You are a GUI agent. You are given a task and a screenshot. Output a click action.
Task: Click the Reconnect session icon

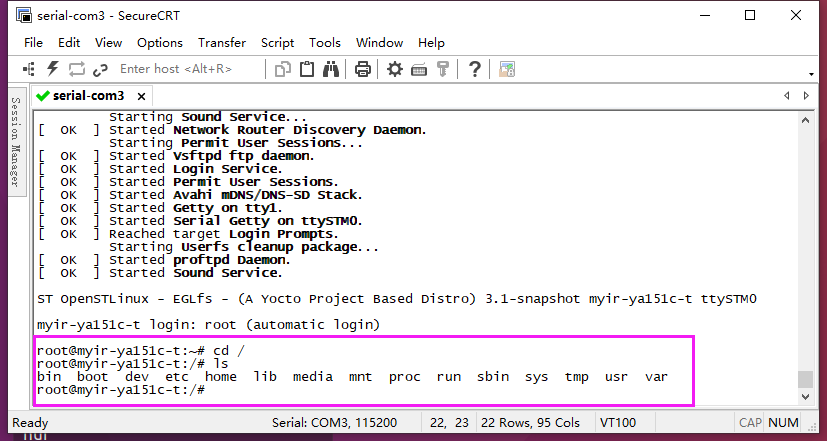pos(77,69)
